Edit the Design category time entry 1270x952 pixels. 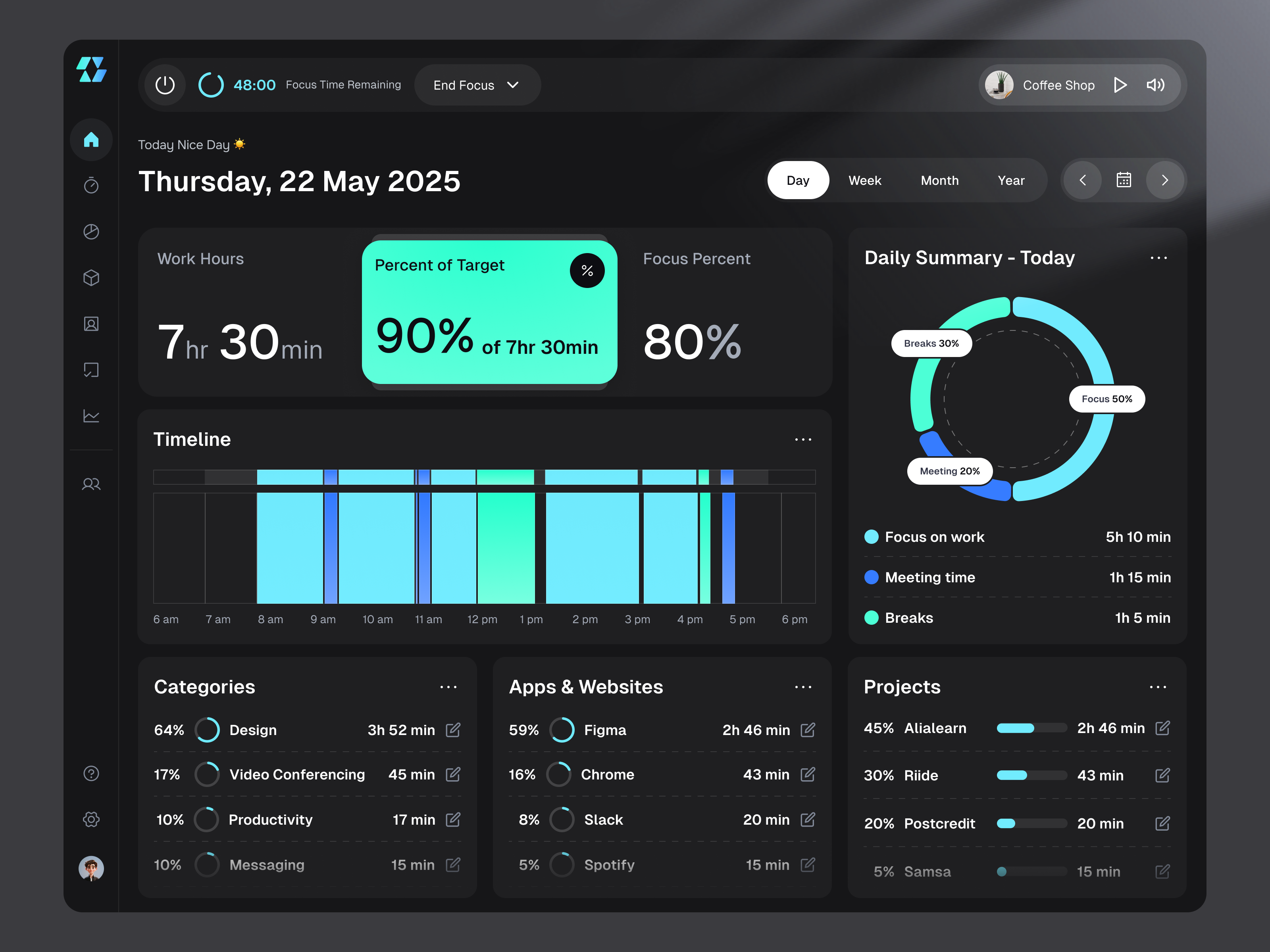453,730
